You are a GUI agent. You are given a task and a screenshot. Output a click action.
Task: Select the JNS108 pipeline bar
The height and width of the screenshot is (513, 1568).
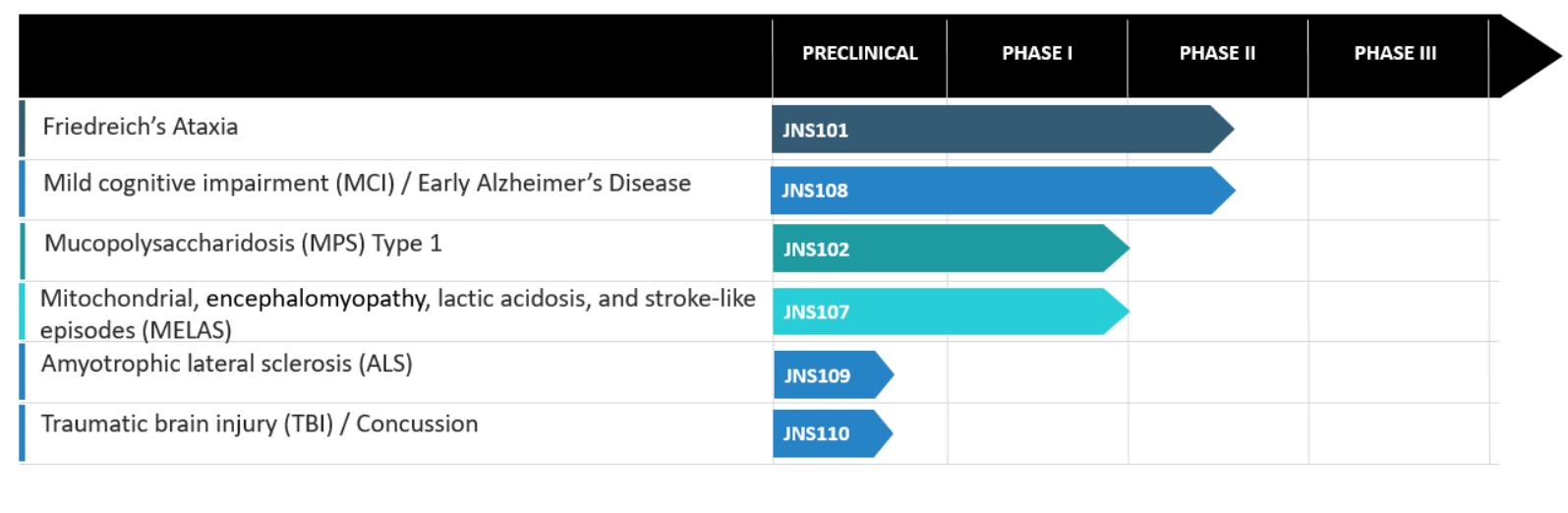pyautogui.click(x=1002, y=190)
